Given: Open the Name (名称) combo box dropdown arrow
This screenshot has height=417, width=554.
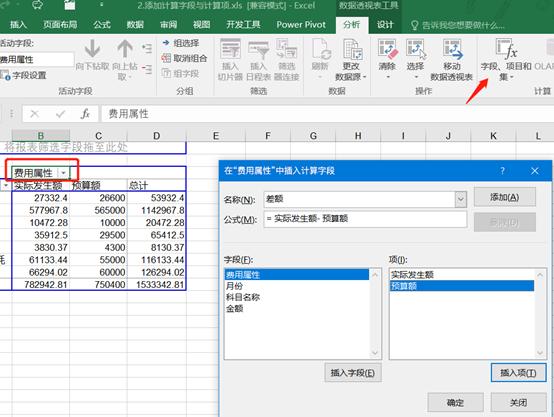Looking at the screenshot, I should tap(460, 199).
